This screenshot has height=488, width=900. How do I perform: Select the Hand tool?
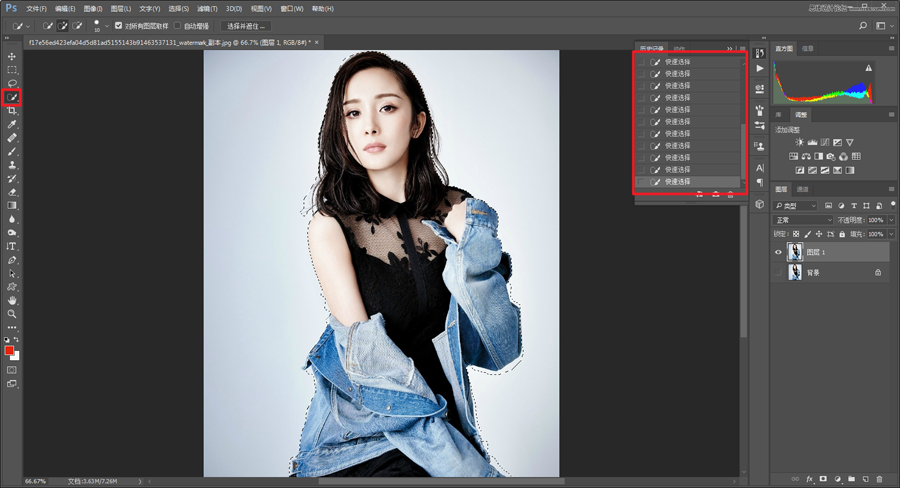12,300
